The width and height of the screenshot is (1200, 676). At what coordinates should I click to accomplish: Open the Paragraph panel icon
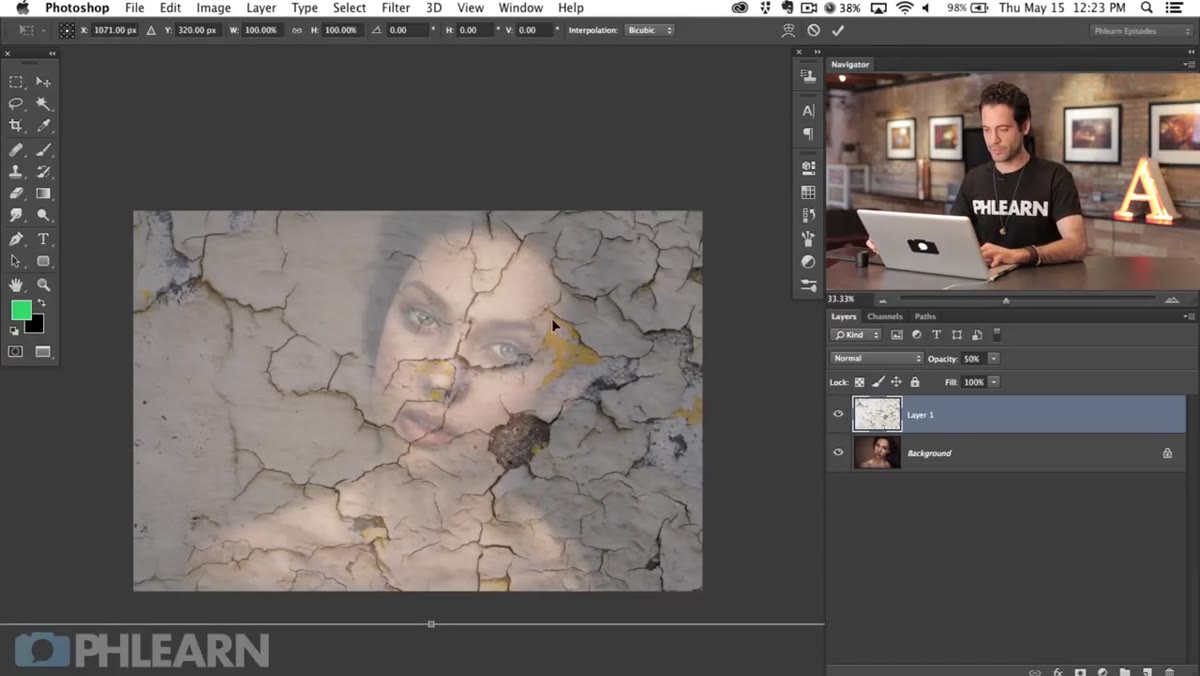pyautogui.click(x=808, y=134)
